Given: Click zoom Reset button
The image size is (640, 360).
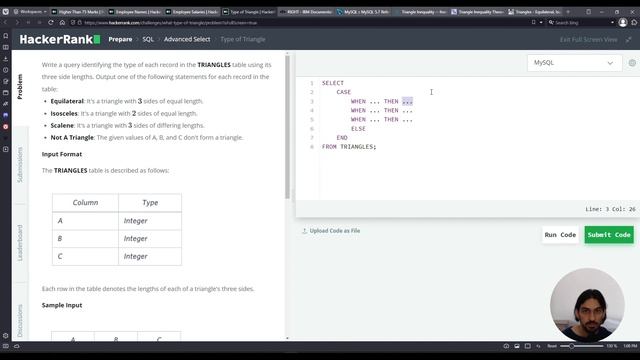Looking at the screenshot, I should tap(552, 346).
